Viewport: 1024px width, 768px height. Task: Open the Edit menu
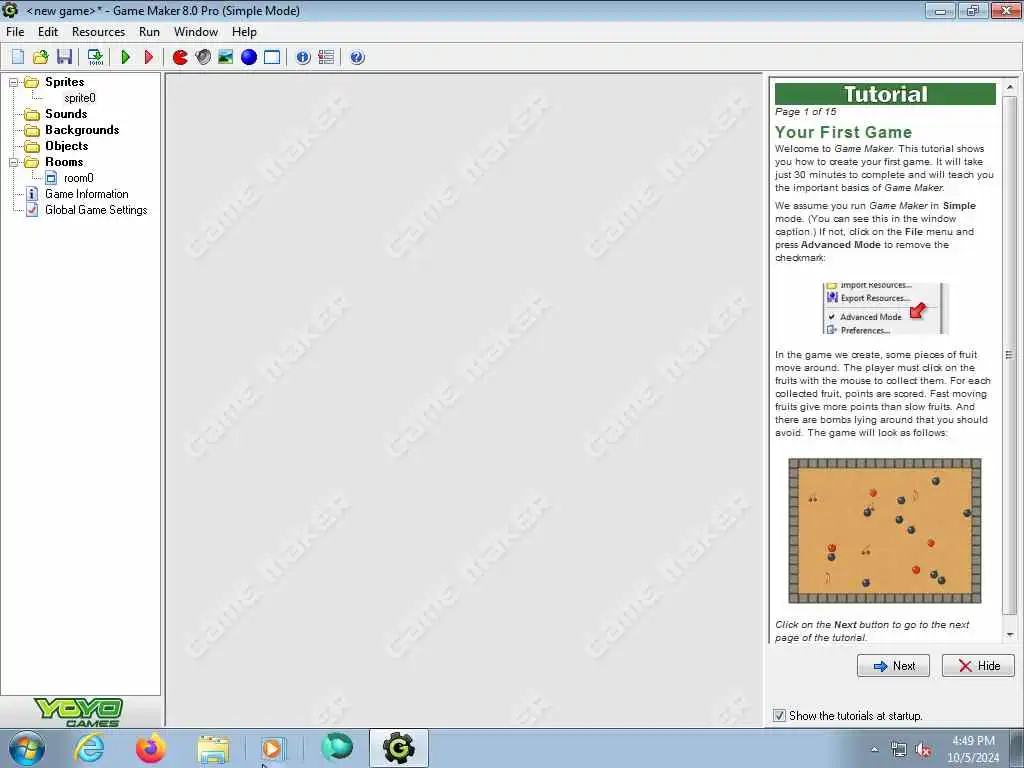pyautogui.click(x=48, y=32)
